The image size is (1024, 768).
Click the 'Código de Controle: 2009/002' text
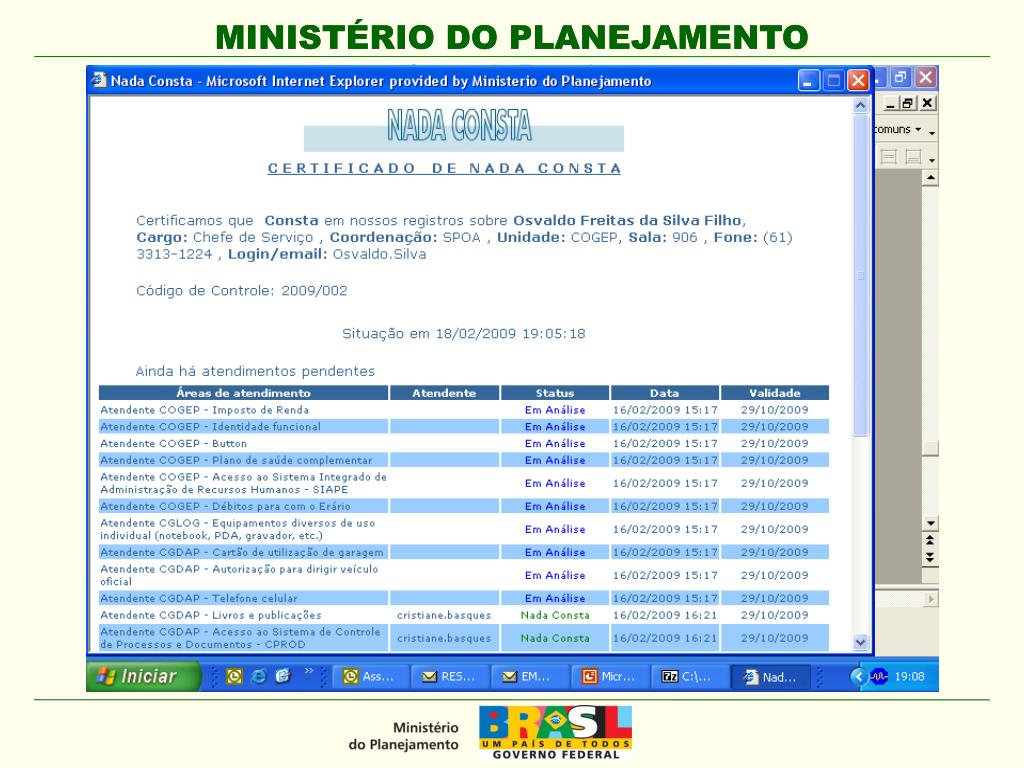pos(242,291)
